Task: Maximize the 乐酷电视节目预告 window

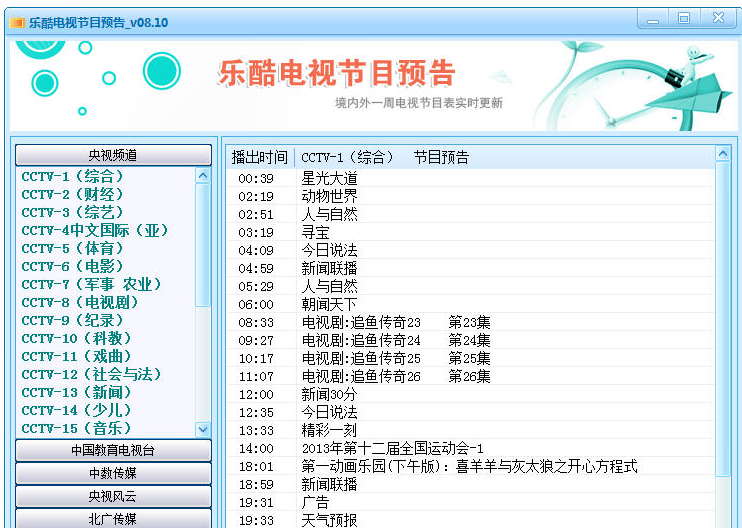Action: [x=684, y=19]
